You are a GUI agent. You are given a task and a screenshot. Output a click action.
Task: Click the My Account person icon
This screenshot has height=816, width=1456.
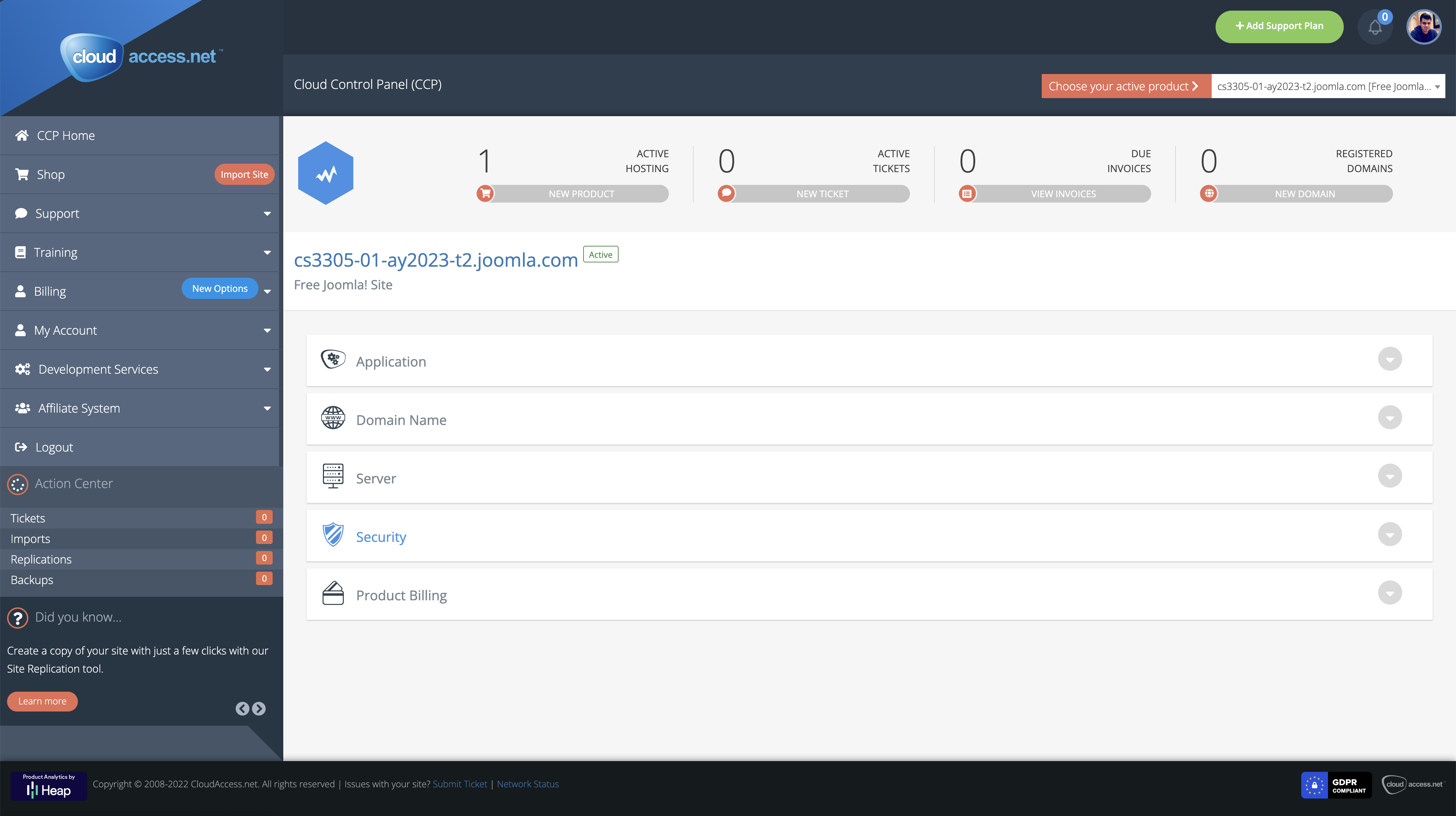[x=20, y=330]
